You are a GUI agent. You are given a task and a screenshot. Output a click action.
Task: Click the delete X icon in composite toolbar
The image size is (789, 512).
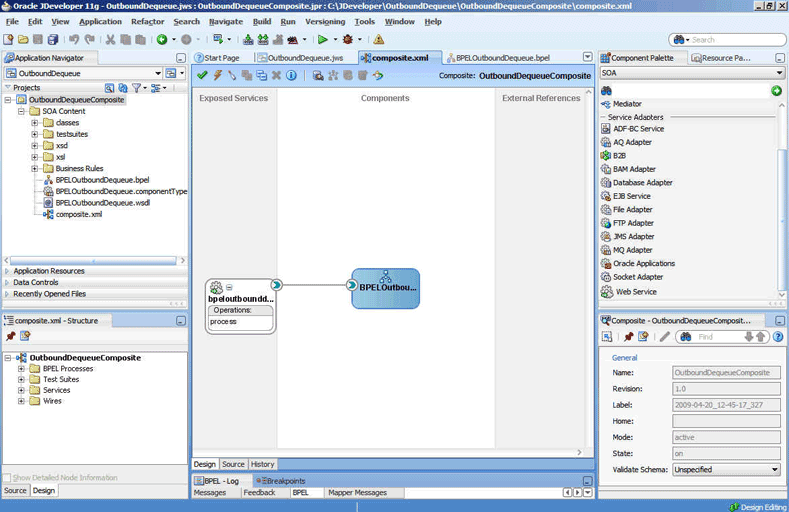tap(276, 75)
